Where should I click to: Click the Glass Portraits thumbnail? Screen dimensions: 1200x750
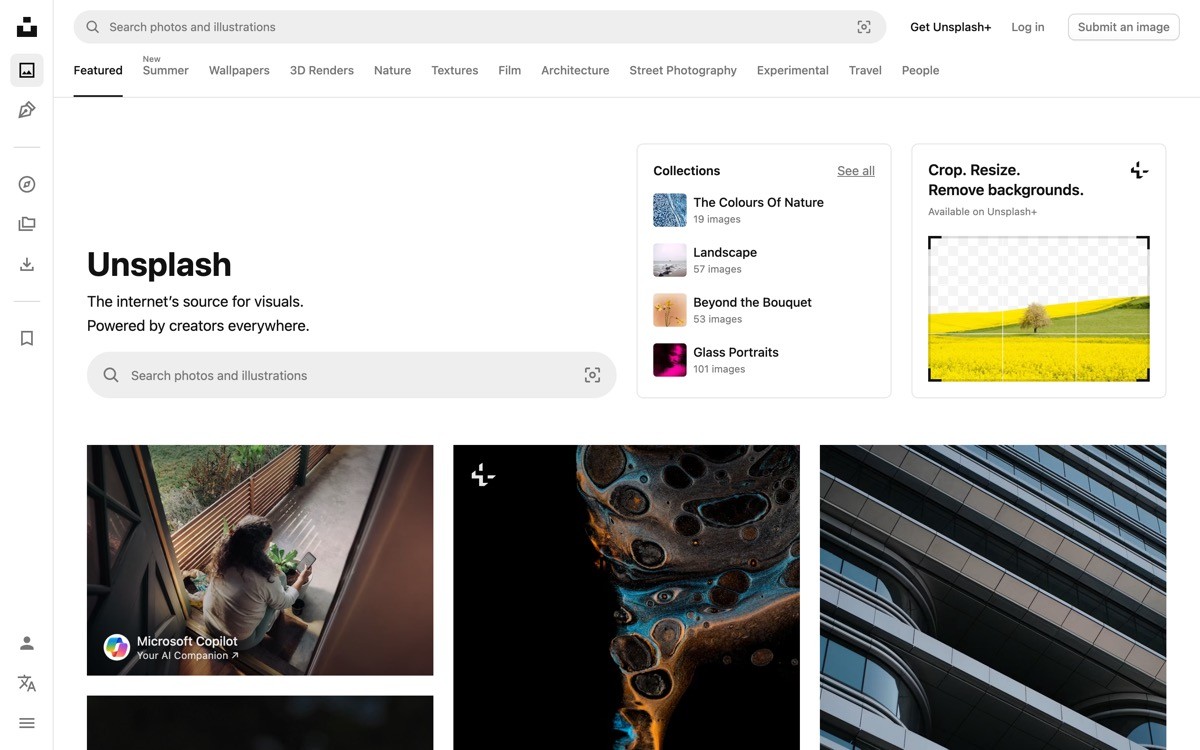(x=670, y=360)
